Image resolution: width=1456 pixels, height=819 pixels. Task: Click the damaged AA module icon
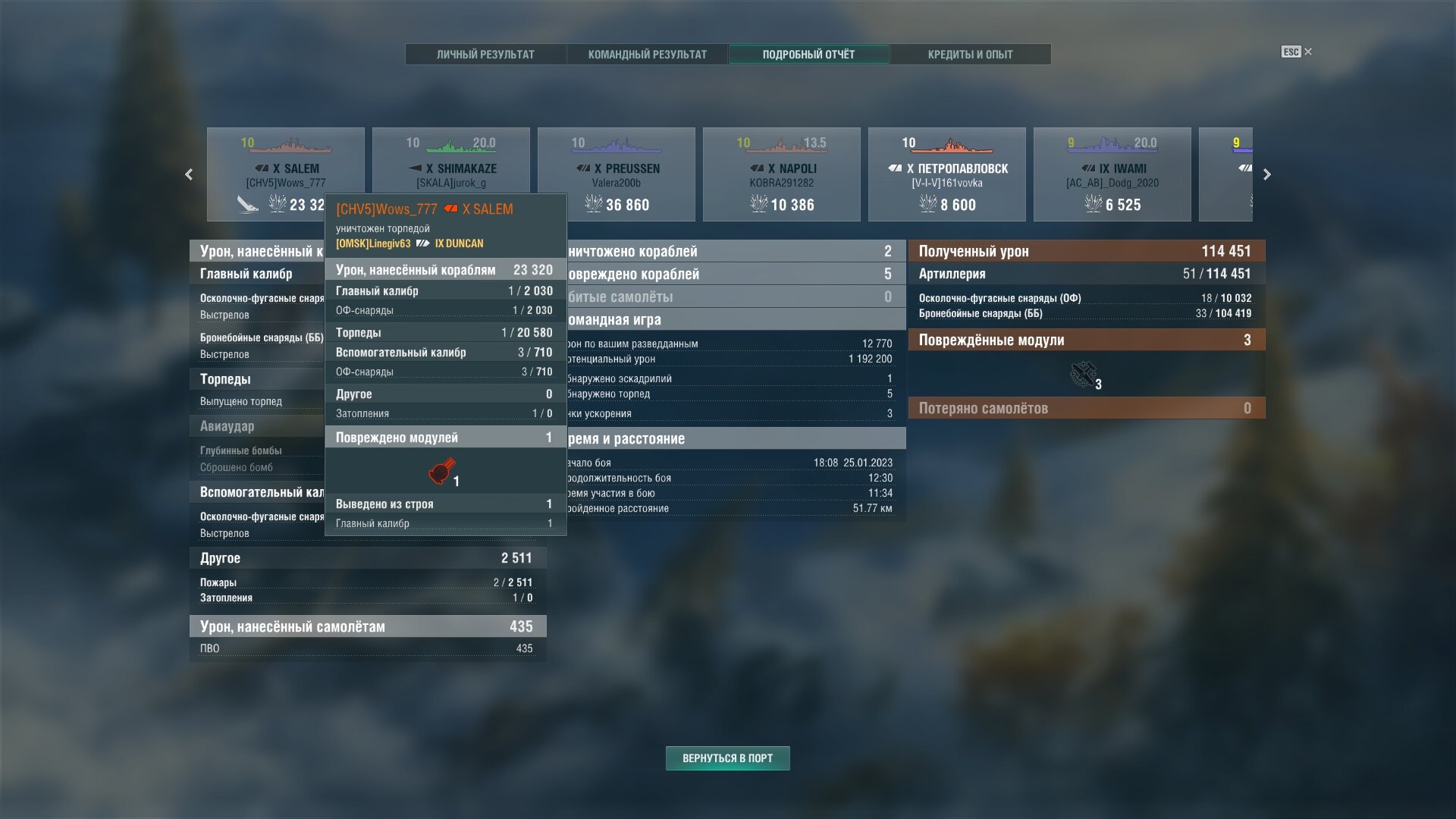coord(1083,374)
